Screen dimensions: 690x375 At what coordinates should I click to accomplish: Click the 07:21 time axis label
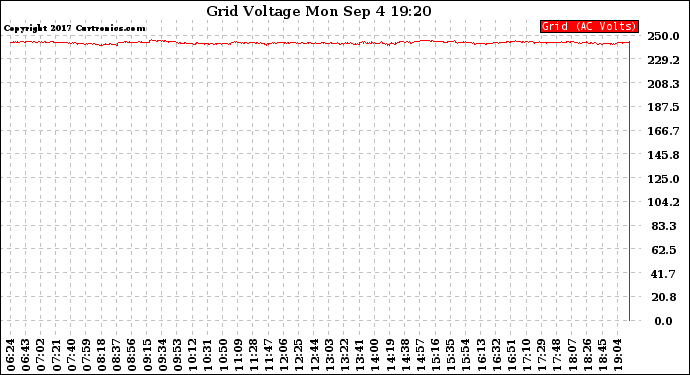[56, 355]
